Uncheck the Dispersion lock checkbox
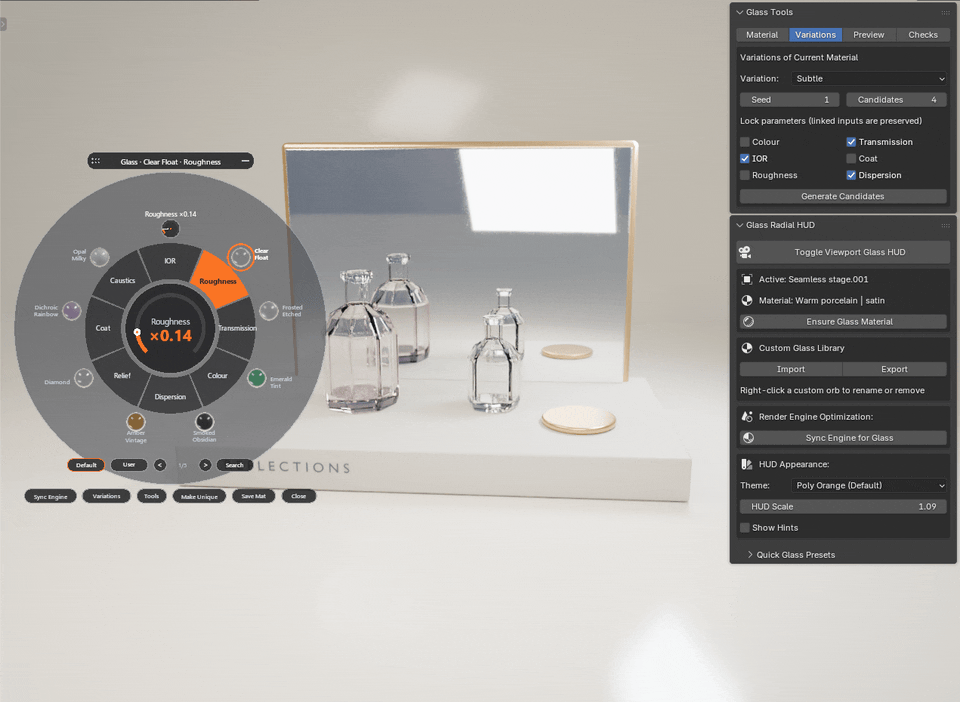Screen dimensions: 960x702 851,175
